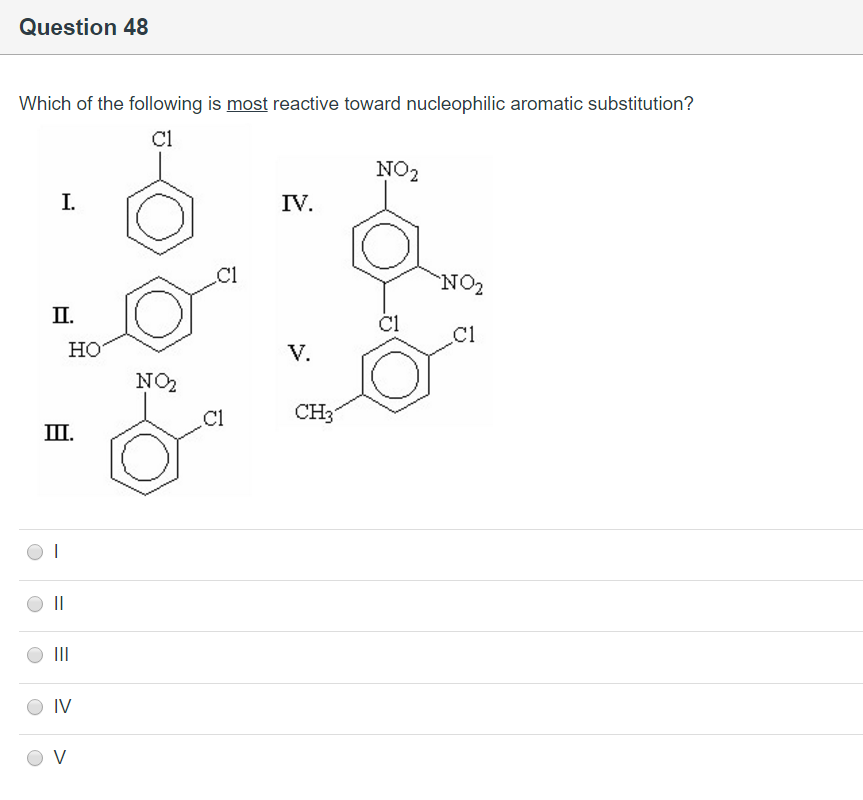The width and height of the screenshot is (863, 800).
Task: Click the underlined word most
Action: pyautogui.click(x=246, y=103)
